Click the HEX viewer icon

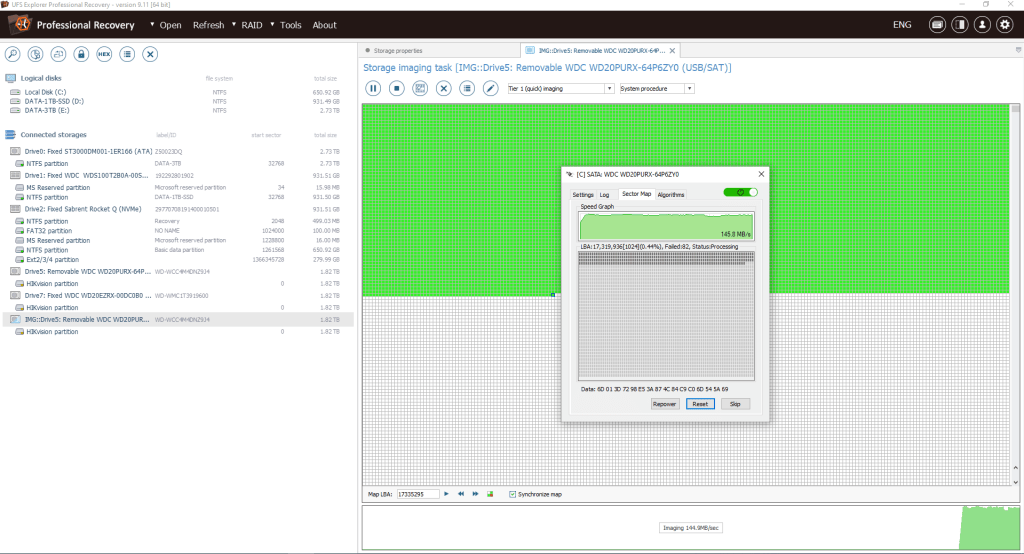[x=104, y=54]
